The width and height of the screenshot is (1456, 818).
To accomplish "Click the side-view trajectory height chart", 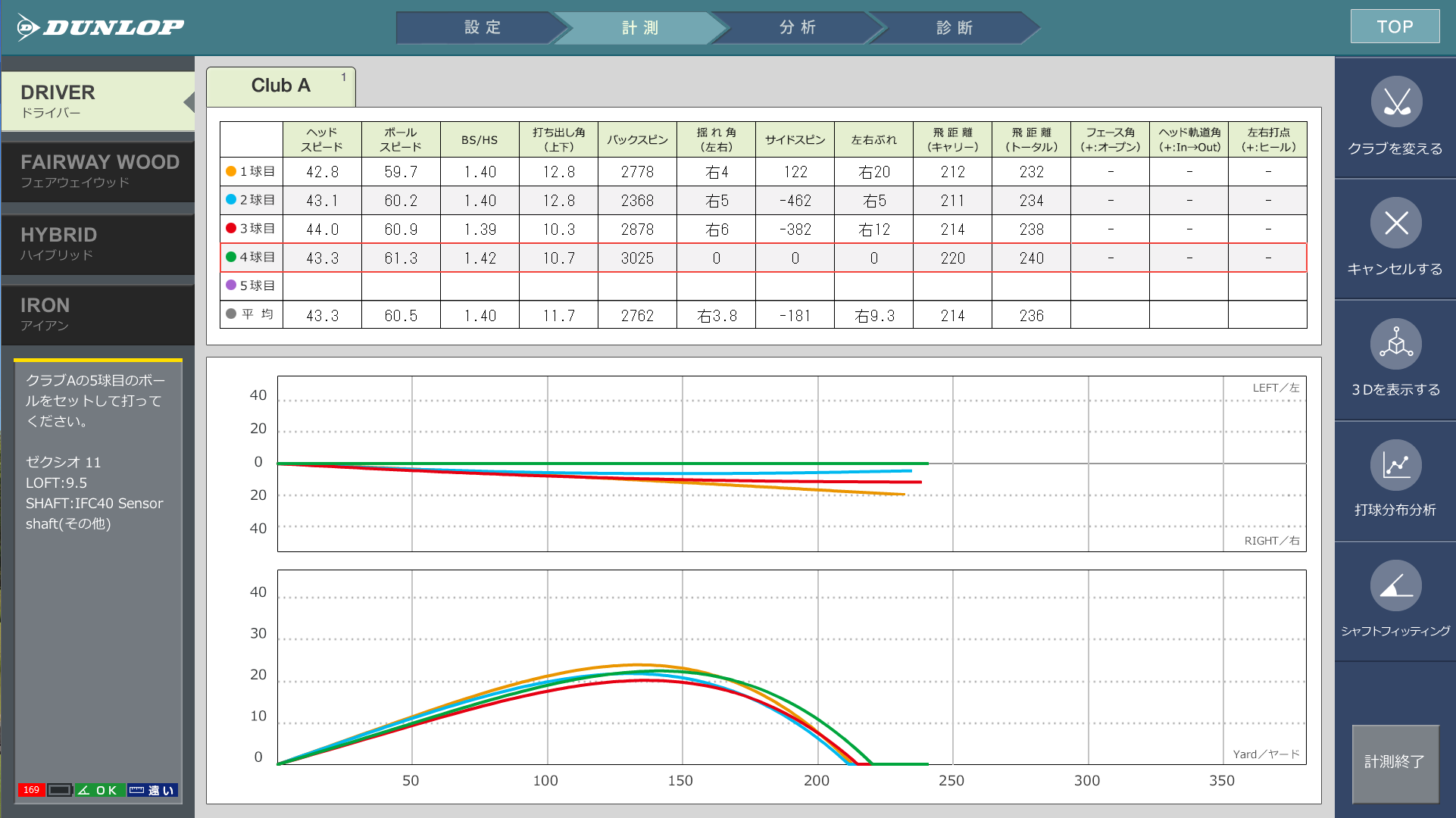I will 792,667.
